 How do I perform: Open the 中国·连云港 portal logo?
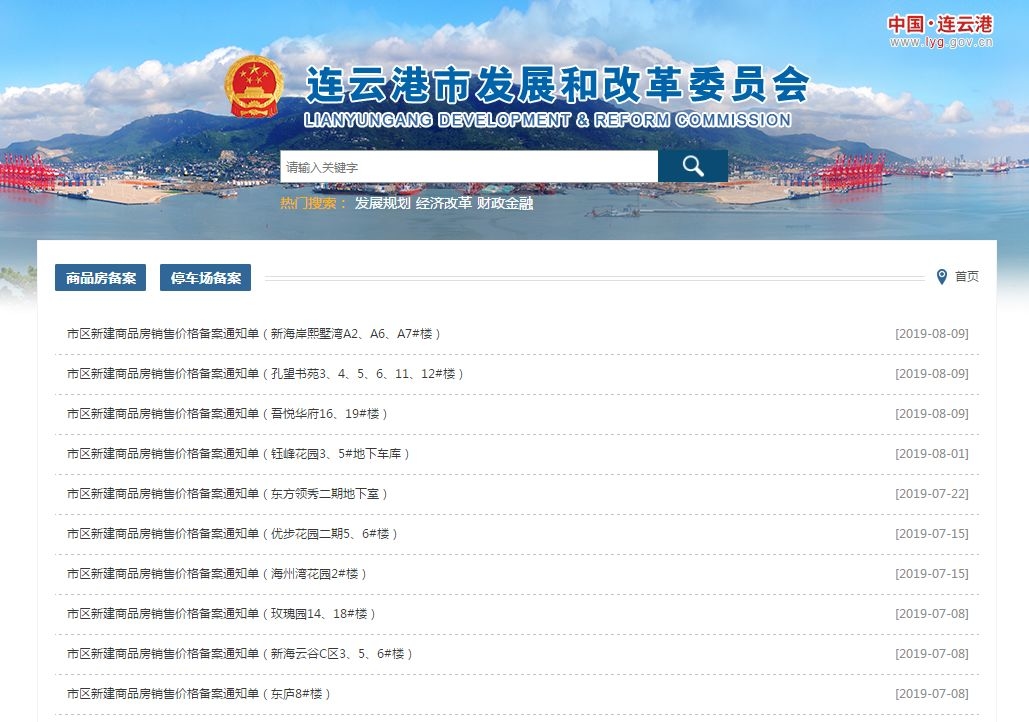pyautogui.click(x=940, y=24)
